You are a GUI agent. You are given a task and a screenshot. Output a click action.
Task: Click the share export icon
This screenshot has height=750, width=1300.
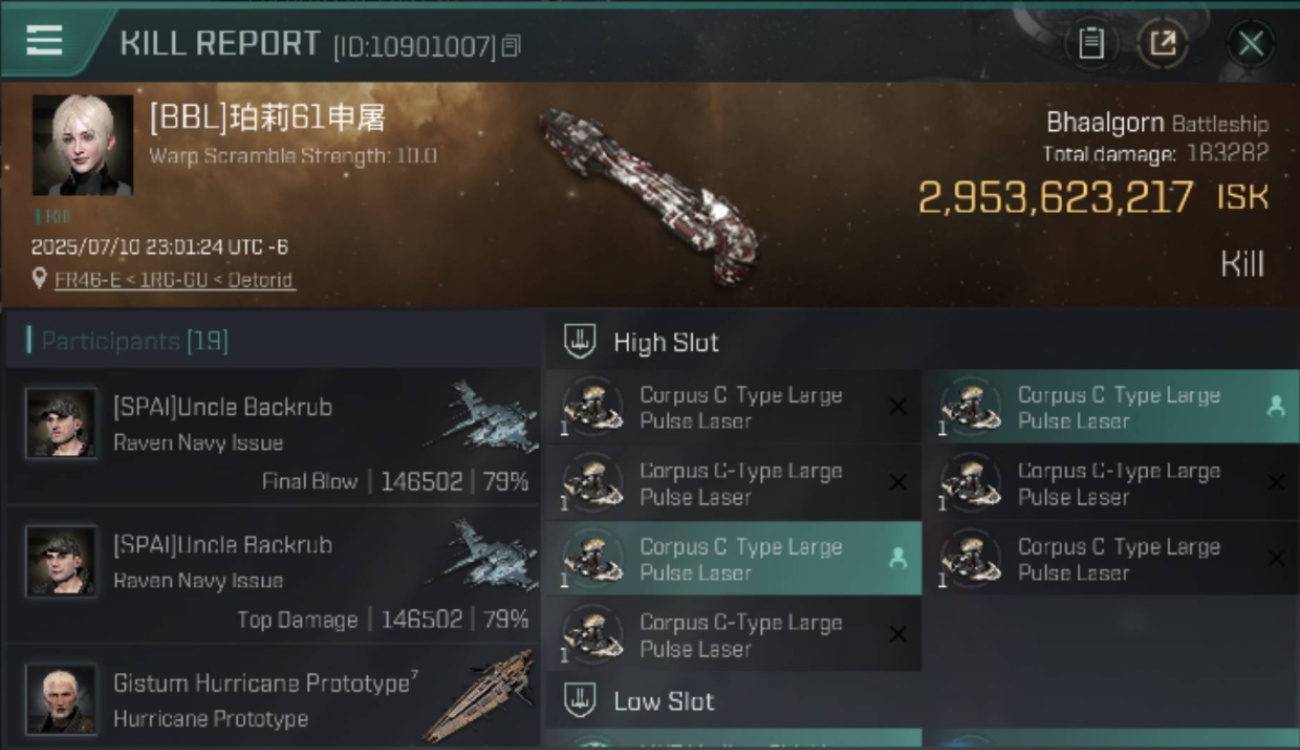pyautogui.click(x=1162, y=43)
